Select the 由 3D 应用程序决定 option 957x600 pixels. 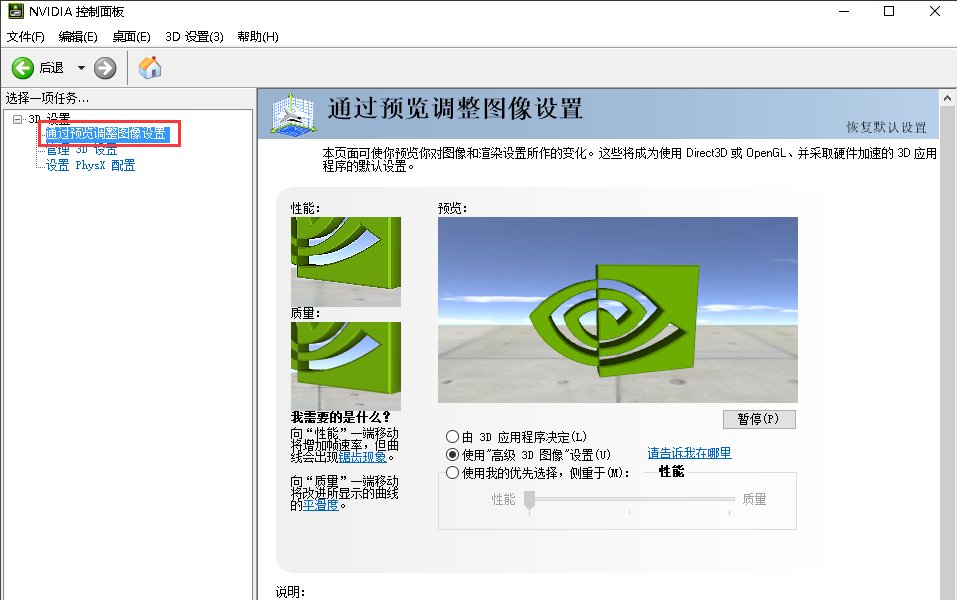click(453, 436)
